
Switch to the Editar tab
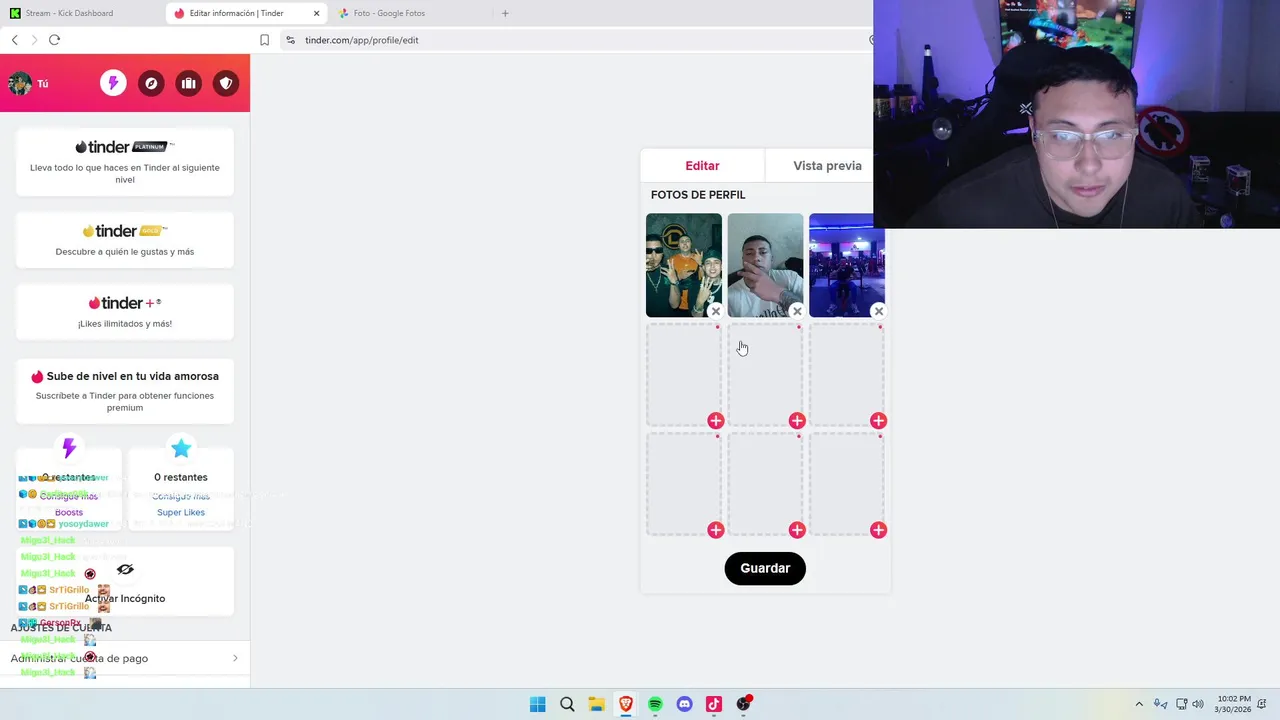[x=702, y=166]
